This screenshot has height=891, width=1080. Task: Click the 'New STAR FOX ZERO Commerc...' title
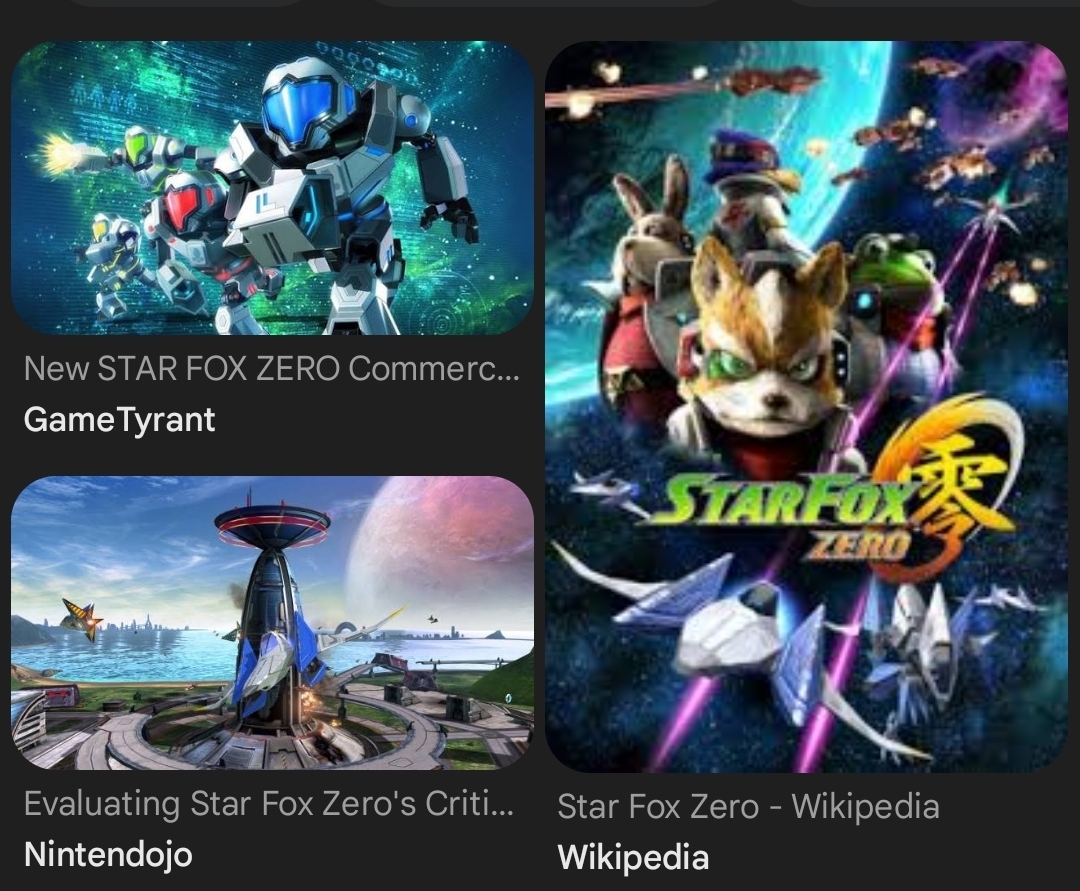point(271,369)
